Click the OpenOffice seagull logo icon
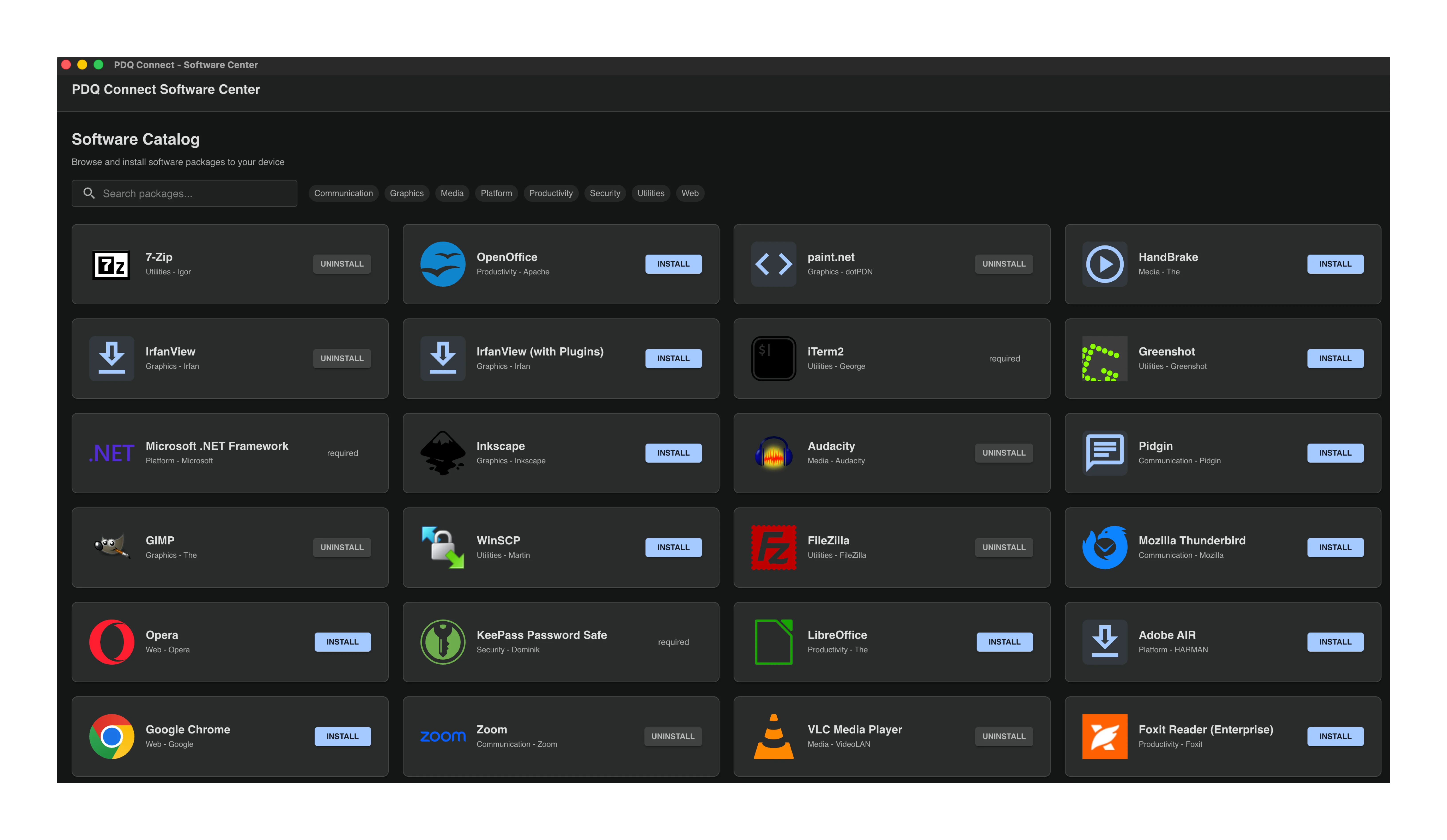 (x=442, y=264)
